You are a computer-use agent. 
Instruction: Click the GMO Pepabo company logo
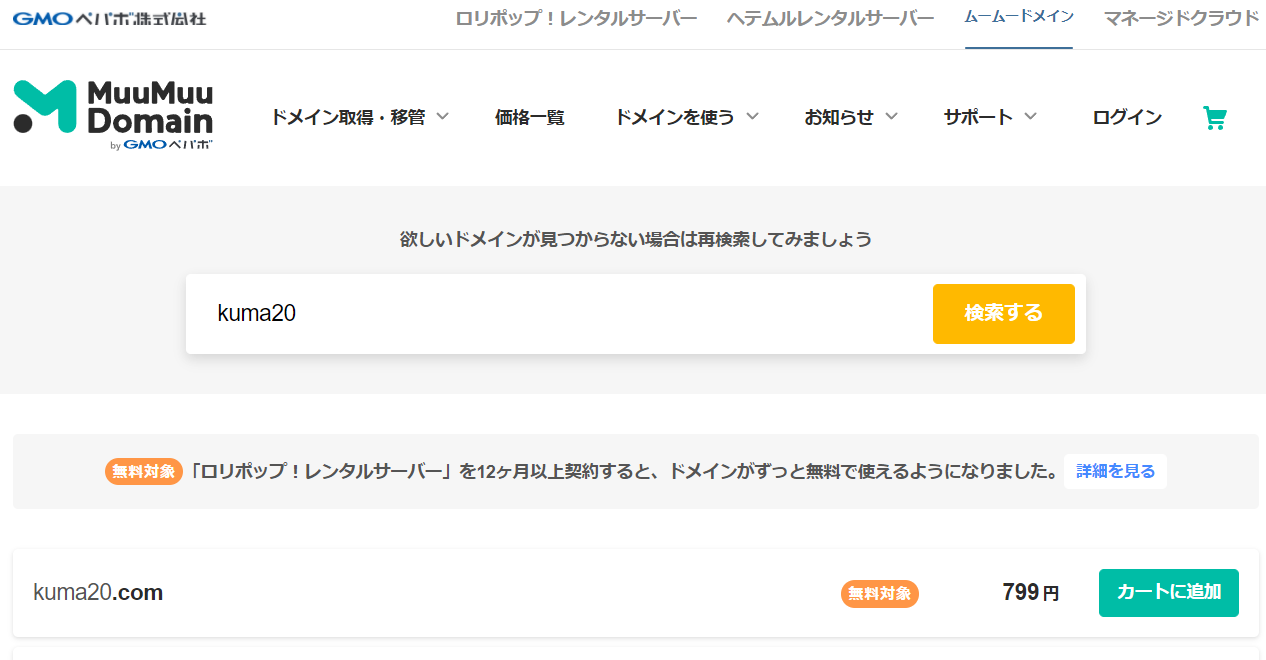click(110, 18)
